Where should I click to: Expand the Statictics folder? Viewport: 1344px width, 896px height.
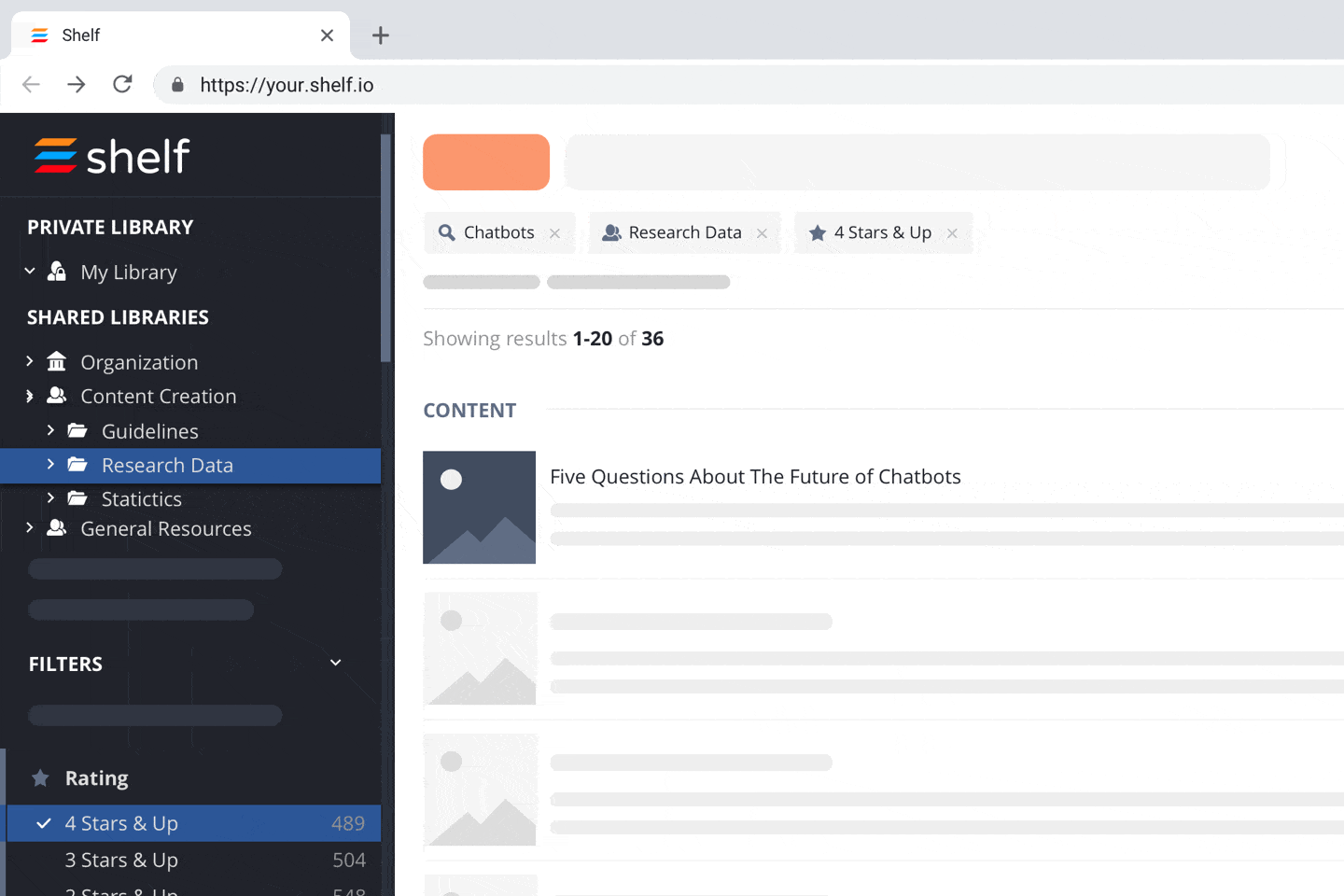pos(50,497)
